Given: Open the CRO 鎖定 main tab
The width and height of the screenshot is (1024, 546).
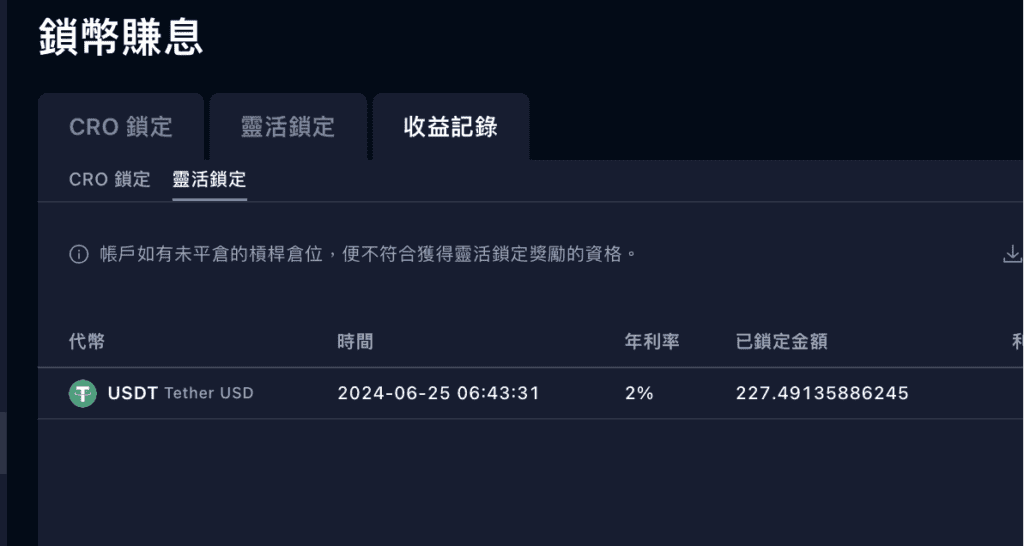Looking at the screenshot, I should tap(121, 127).
